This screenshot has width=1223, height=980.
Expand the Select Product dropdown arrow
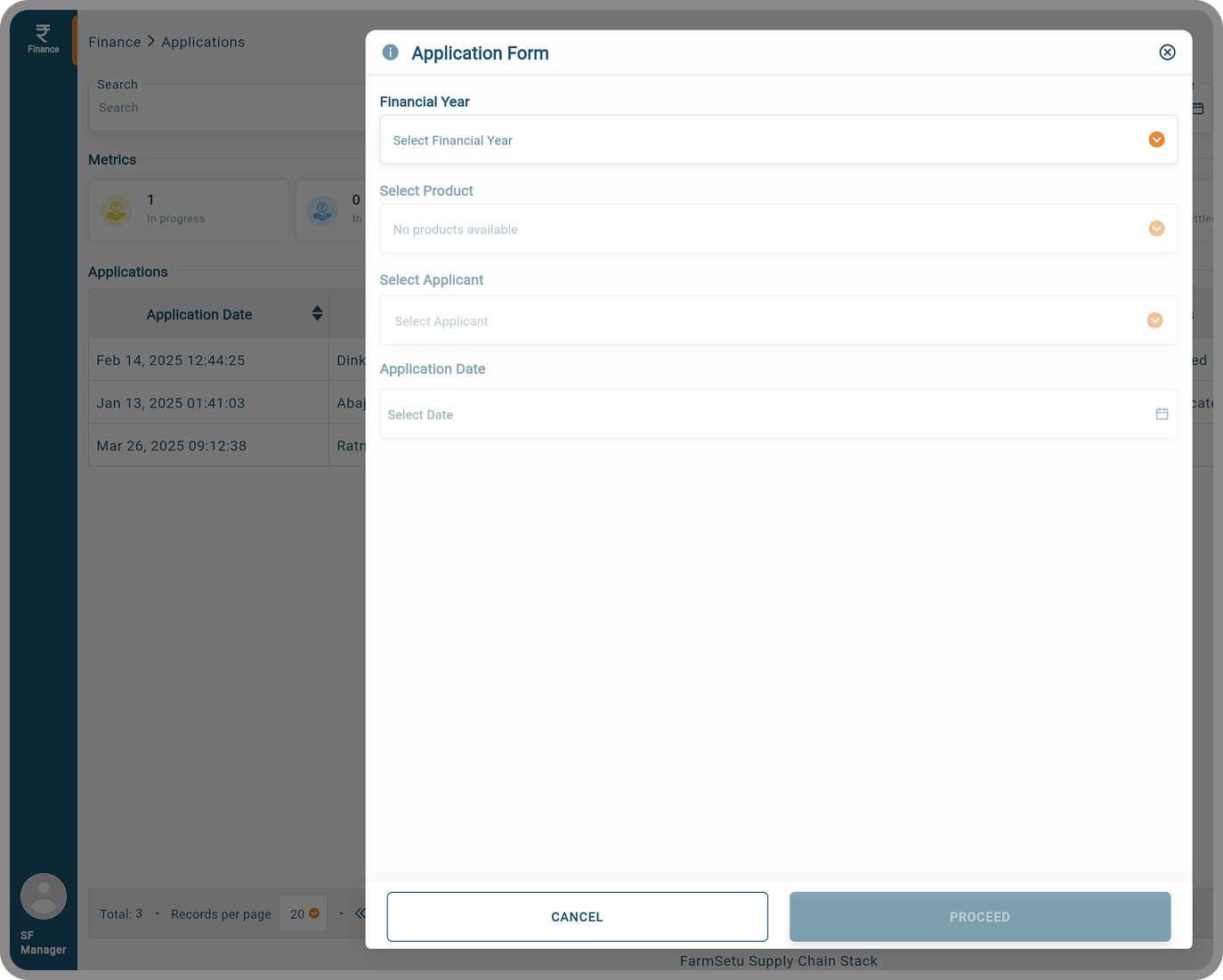1156,229
